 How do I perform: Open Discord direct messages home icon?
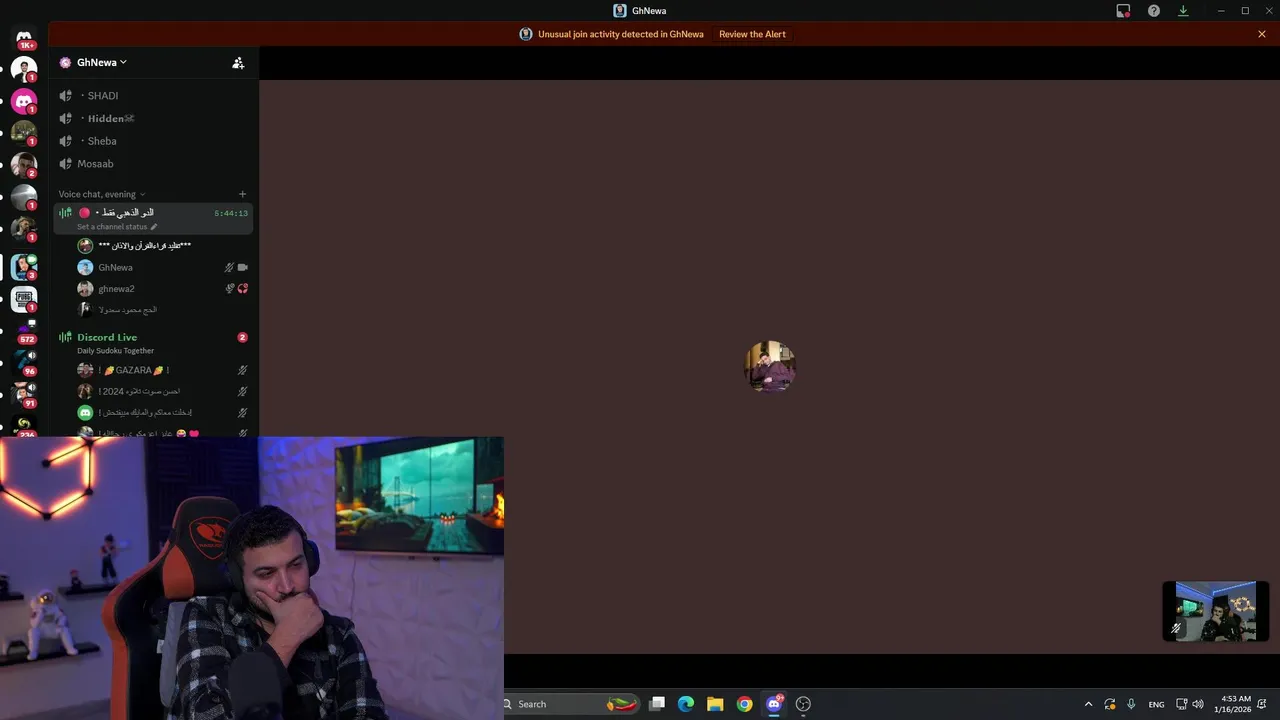(24, 37)
